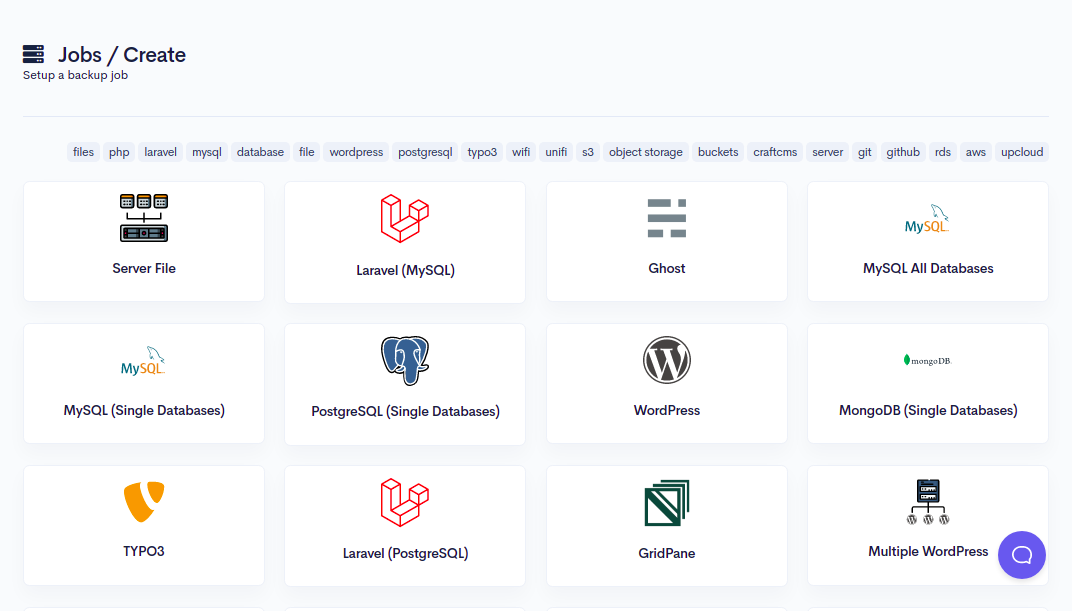The height and width of the screenshot is (611, 1072).
Task: Select the PostgreSQL (Single Databases) label
Action: coord(405,411)
